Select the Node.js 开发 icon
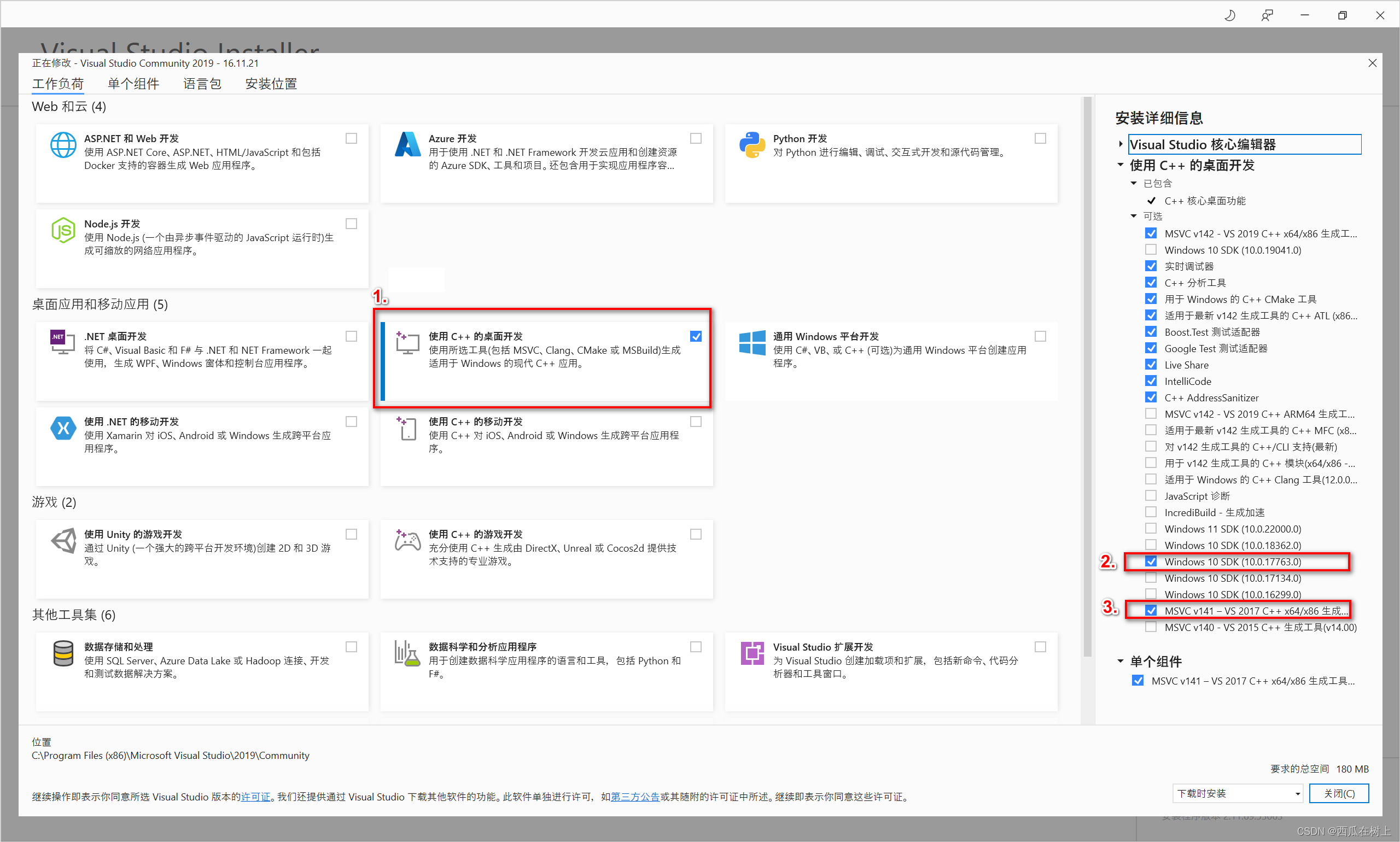Screen dimensions: 1400x842 click(63, 230)
